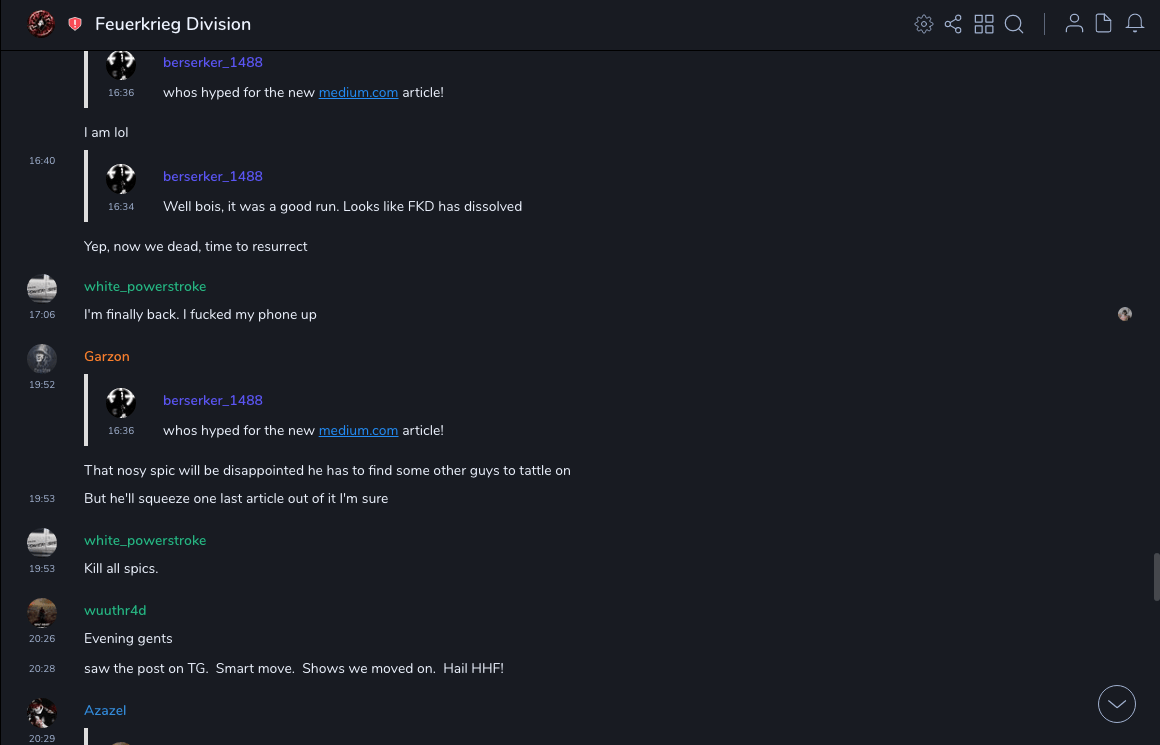This screenshot has height=745, width=1160.
Task: Open the settings gear icon in header
Action: point(924,24)
